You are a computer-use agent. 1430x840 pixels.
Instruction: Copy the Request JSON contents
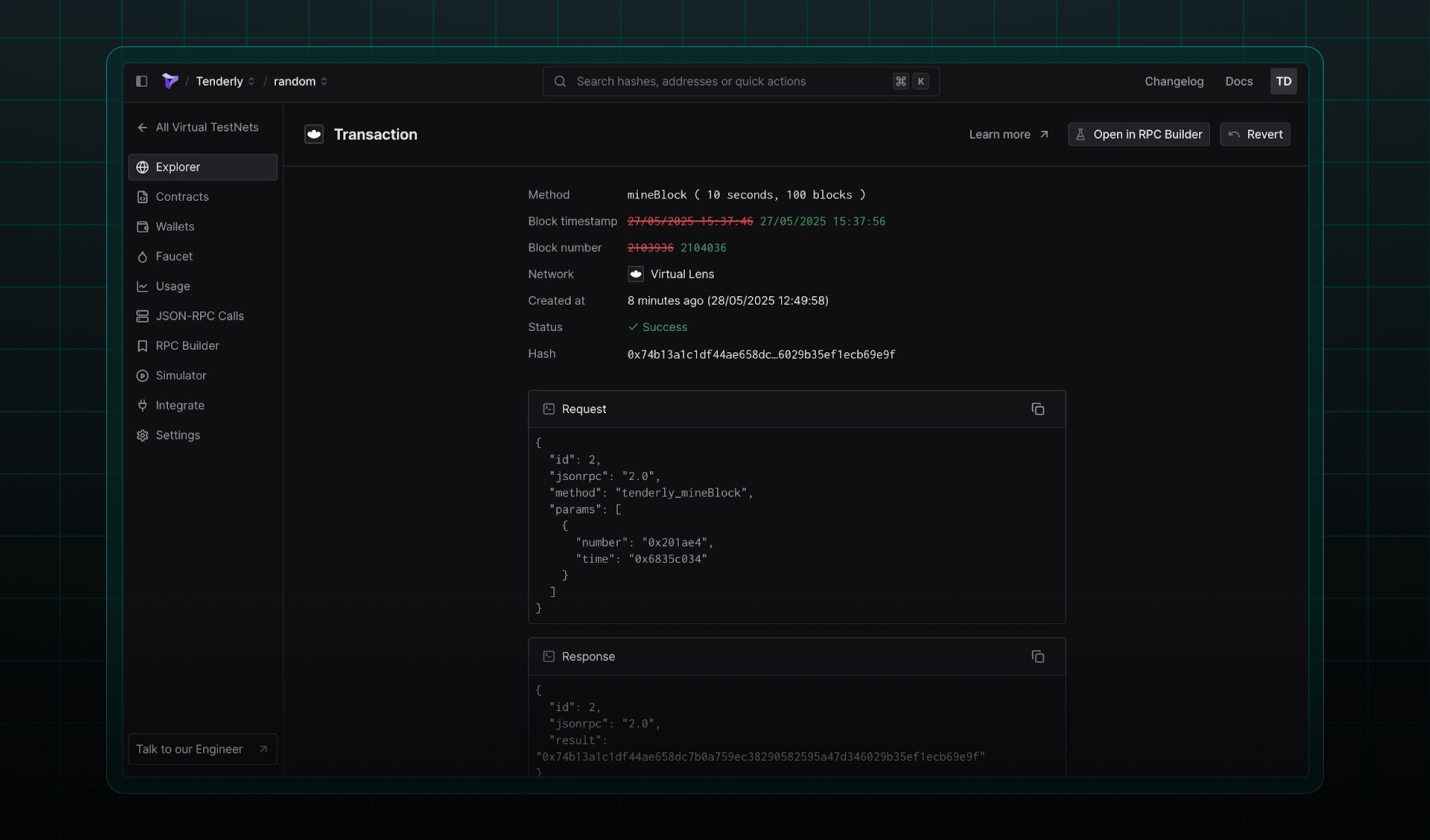1038,409
